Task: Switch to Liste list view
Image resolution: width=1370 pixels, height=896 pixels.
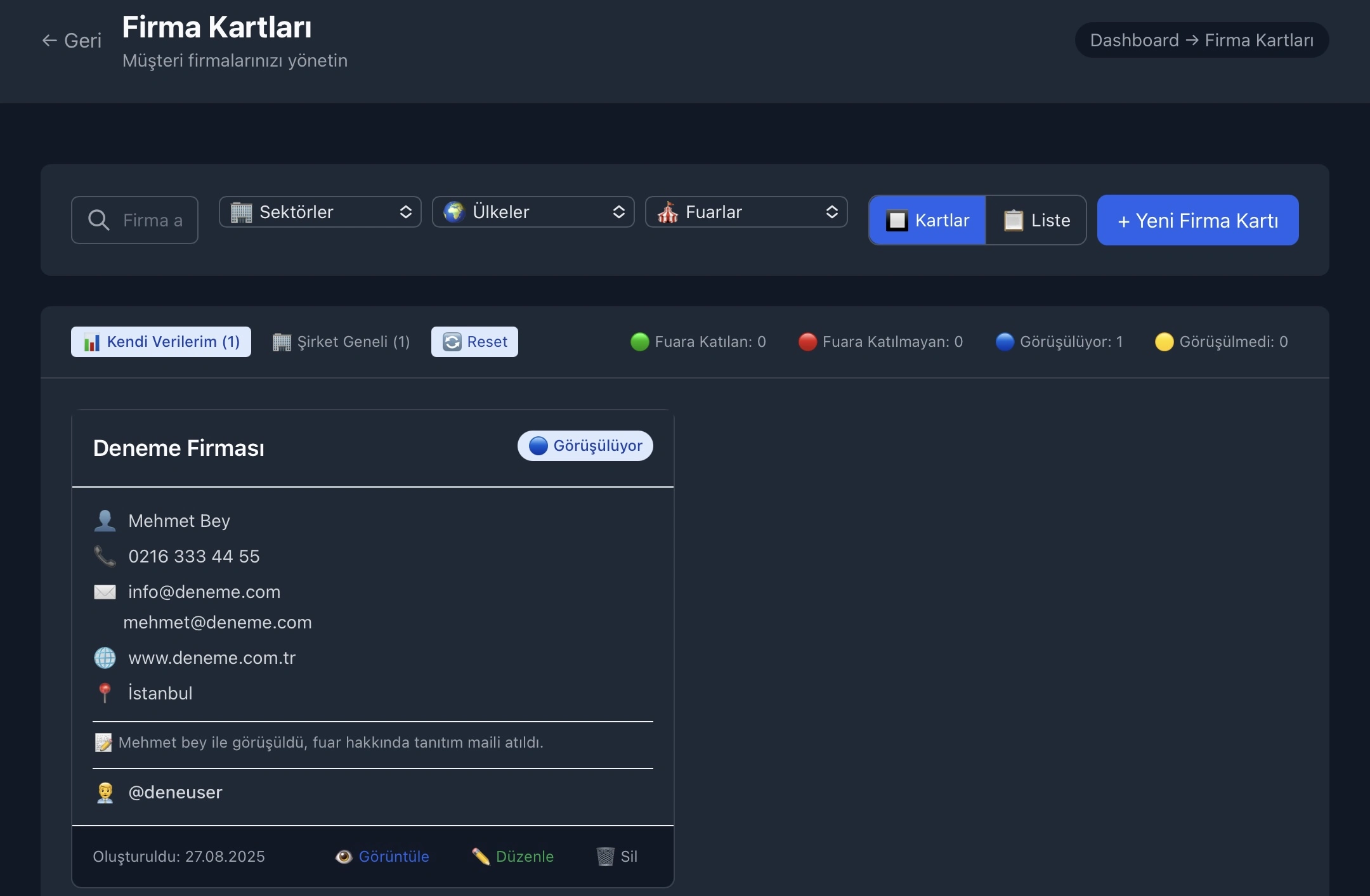Action: [1036, 220]
